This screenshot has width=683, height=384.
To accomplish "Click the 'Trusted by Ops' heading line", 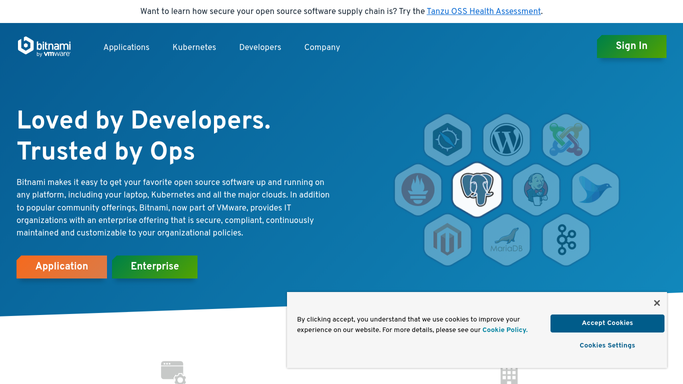I will (106, 152).
